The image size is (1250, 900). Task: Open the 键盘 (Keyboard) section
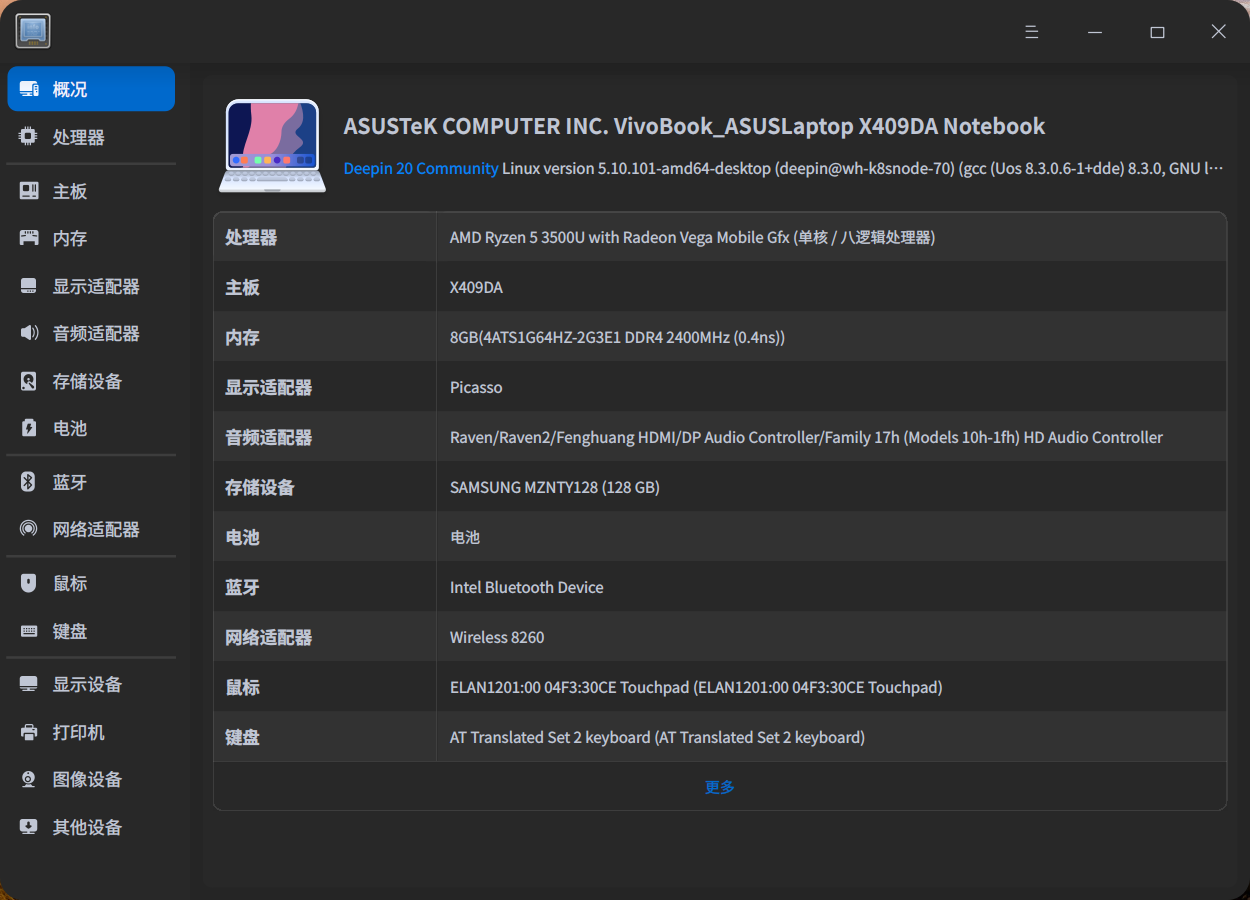pyautogui.click(x=70, y=630)
